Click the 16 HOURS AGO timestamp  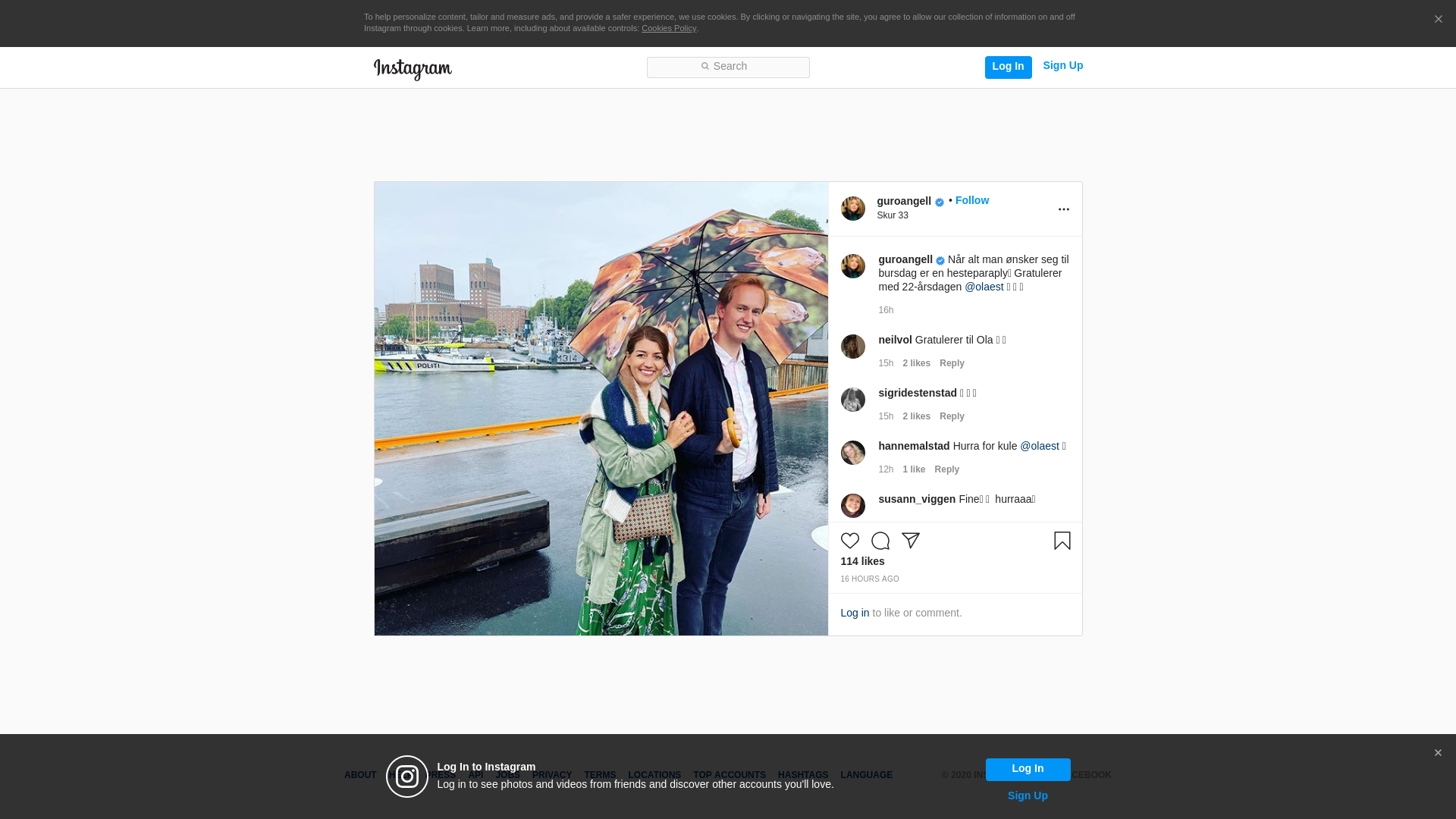pos(870,579)
